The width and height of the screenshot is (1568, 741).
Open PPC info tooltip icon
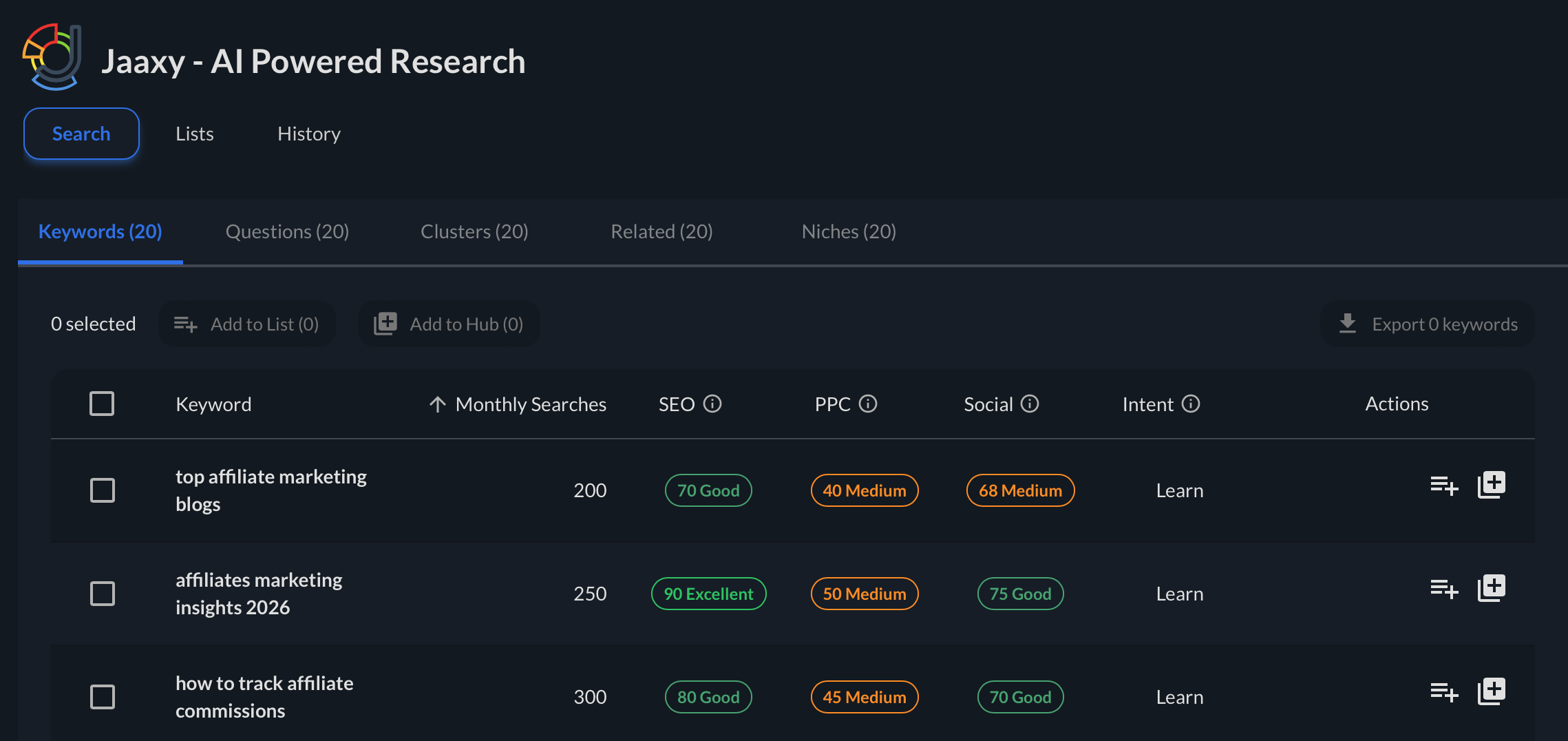[x=868, y=404]
